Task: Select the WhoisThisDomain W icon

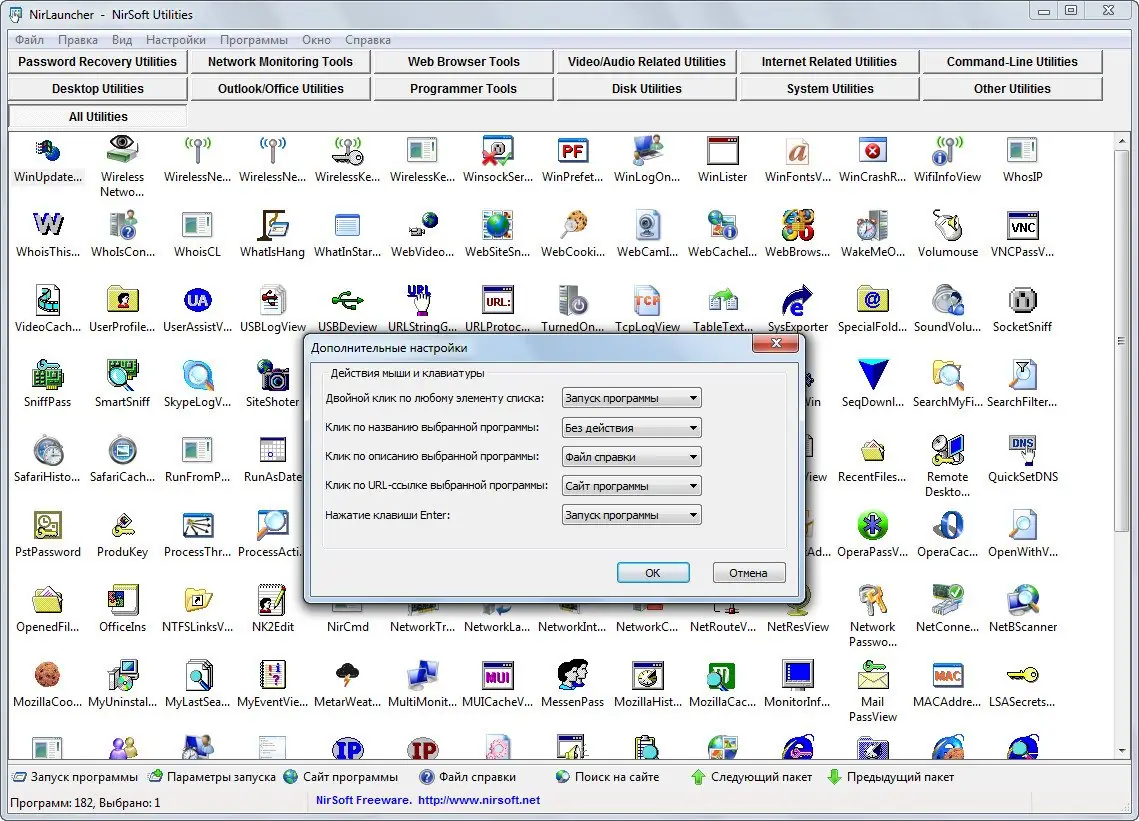Action: [x=48, y=226]
